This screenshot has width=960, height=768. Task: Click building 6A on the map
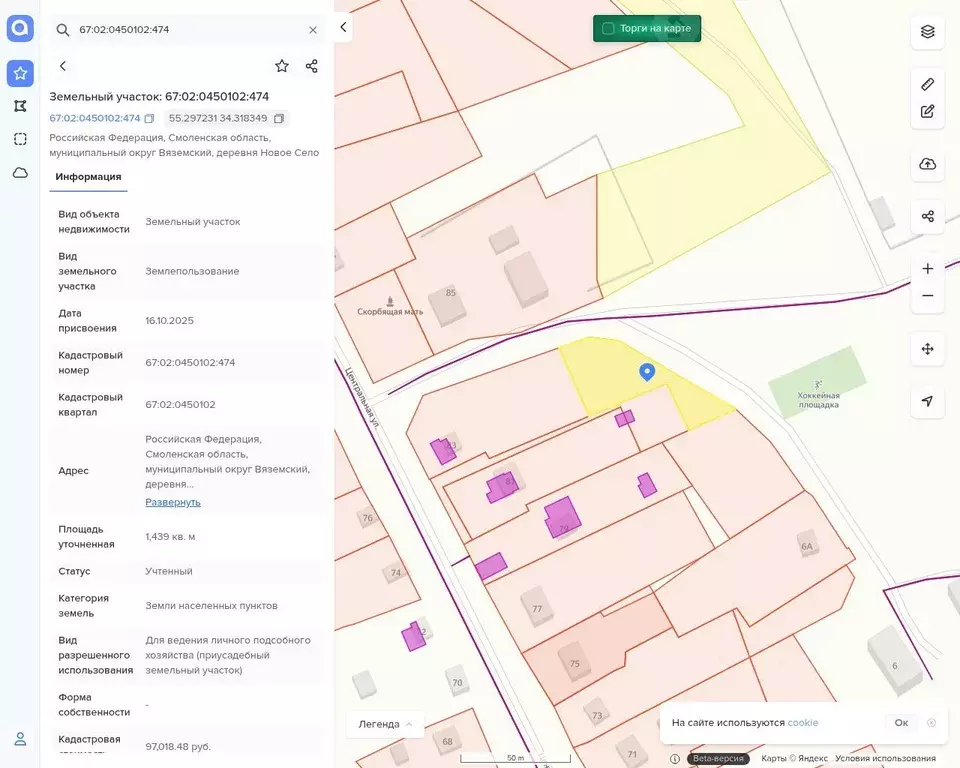(807, 546)
